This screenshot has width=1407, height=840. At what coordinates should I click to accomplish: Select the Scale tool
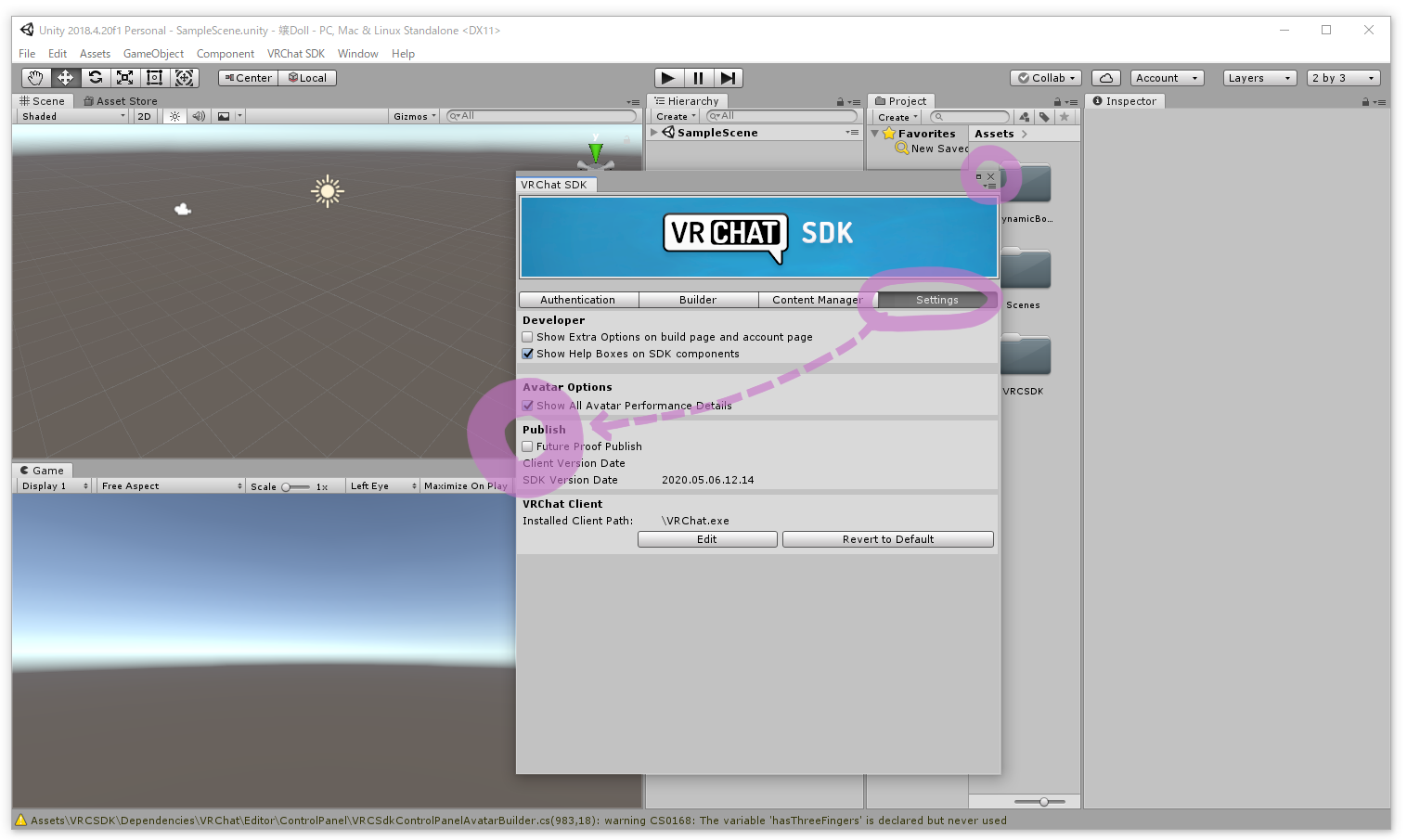124,78
